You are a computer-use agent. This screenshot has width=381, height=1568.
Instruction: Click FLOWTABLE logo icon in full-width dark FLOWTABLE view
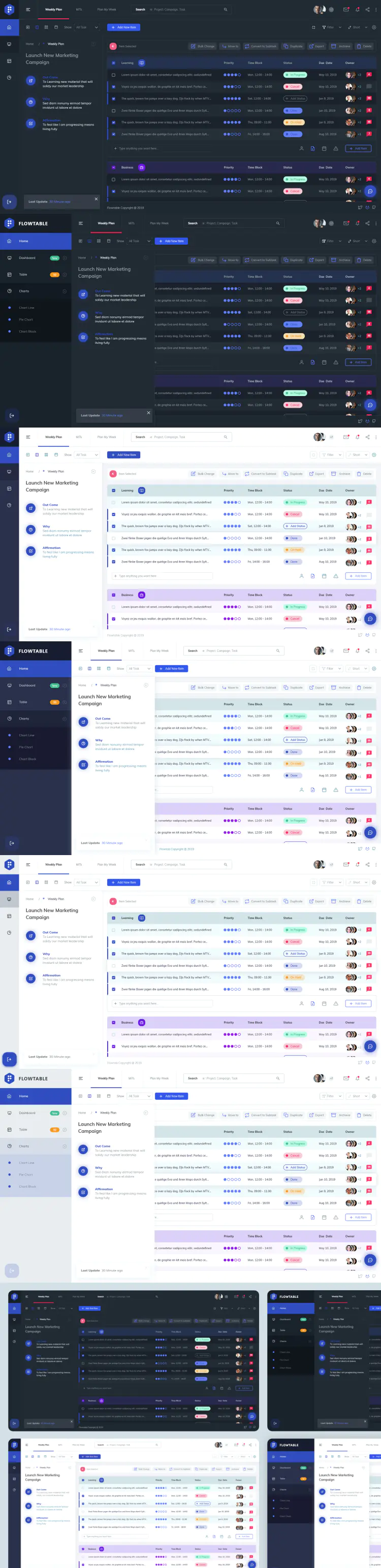9,223
